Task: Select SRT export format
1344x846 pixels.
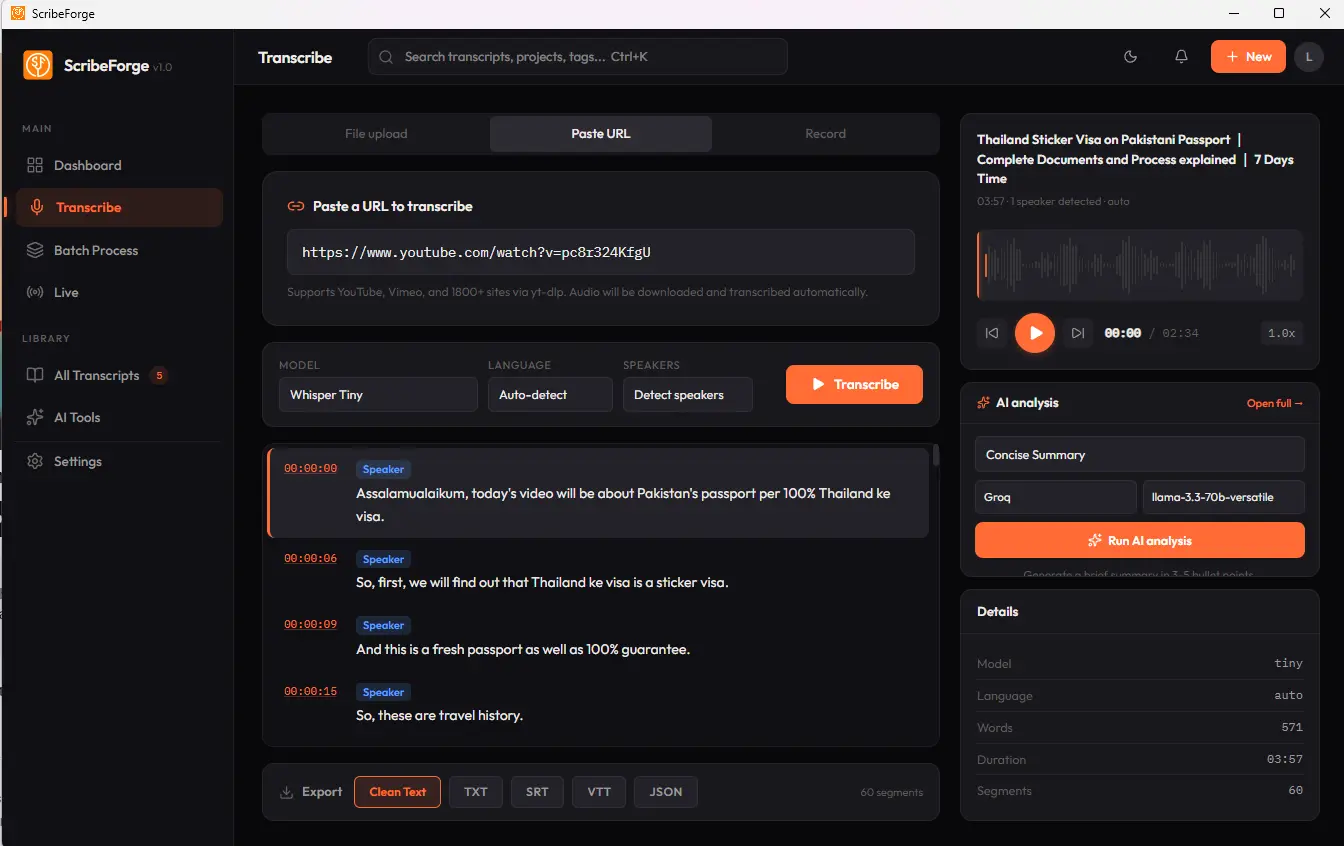Action: 537,792
